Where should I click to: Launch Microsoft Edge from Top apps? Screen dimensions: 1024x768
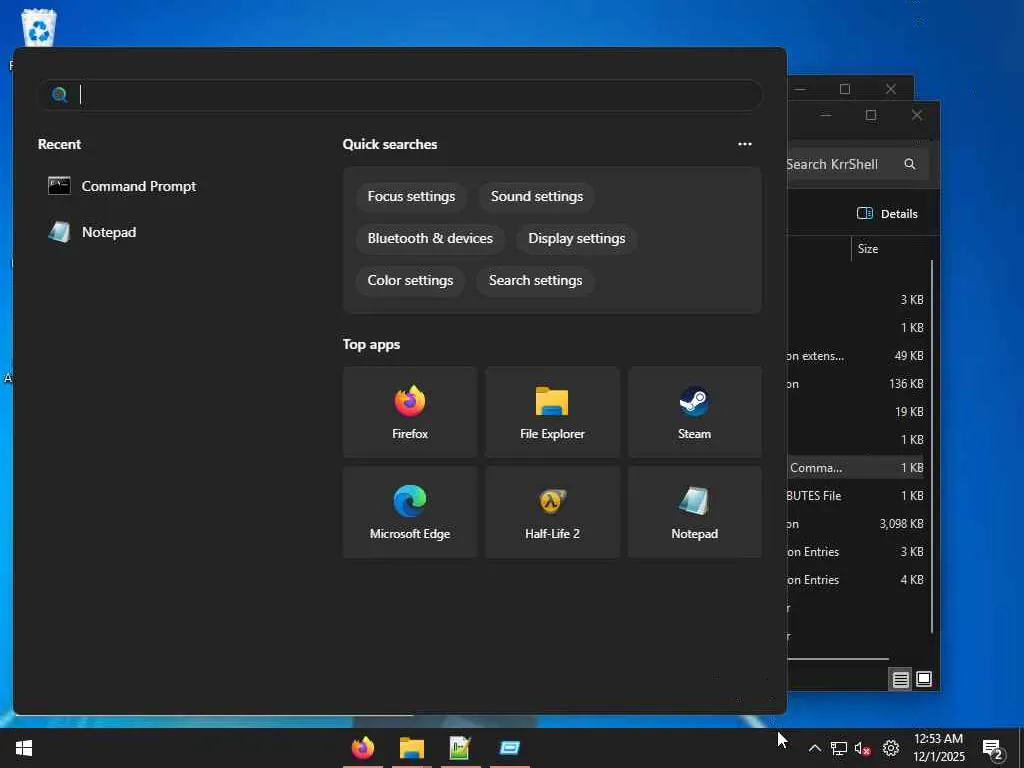410,512
